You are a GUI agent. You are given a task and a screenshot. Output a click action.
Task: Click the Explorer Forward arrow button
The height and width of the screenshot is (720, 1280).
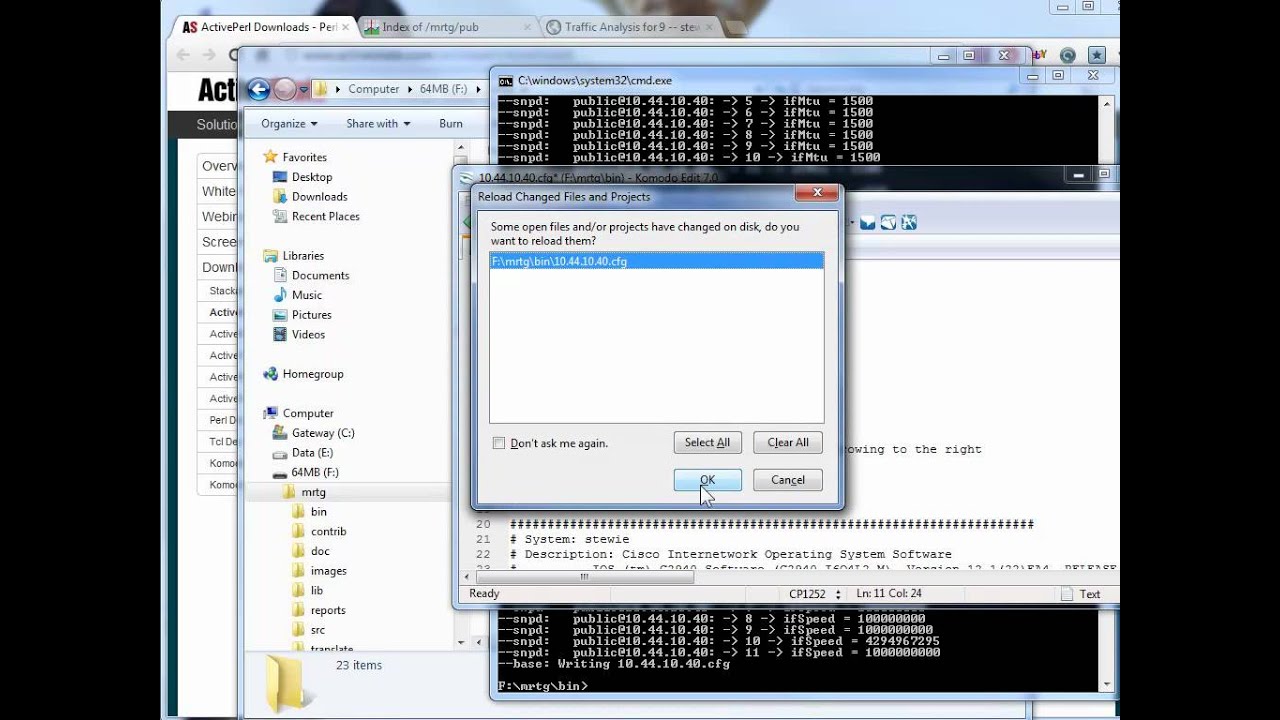[x=285, y=89]
